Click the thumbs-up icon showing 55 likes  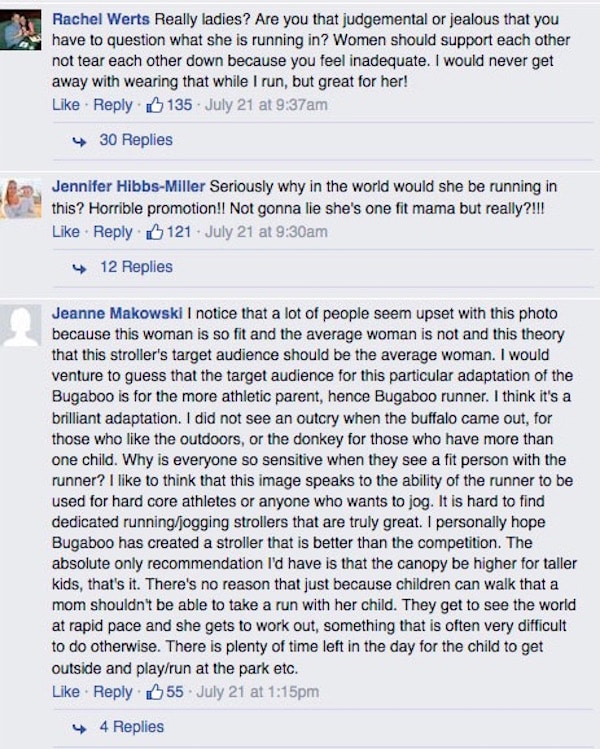point(154,692)
